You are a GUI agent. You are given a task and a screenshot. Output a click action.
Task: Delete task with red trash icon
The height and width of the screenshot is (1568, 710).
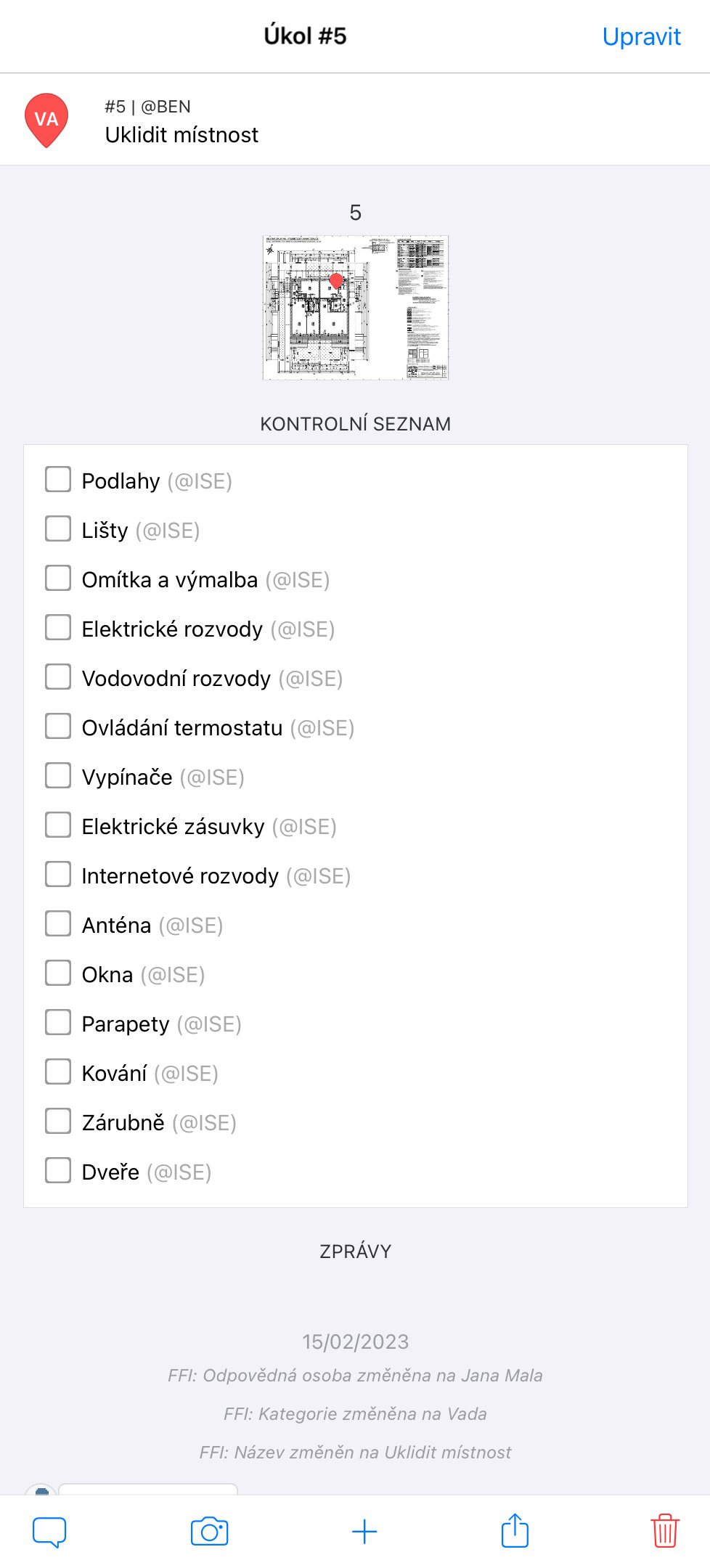click(x=665, y=1530)
